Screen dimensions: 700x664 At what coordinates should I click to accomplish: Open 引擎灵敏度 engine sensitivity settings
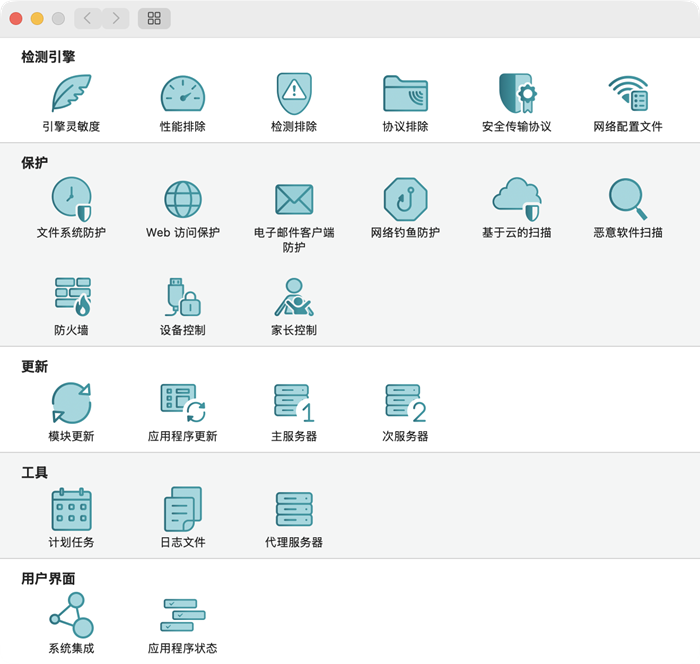[x=71, y=93]
